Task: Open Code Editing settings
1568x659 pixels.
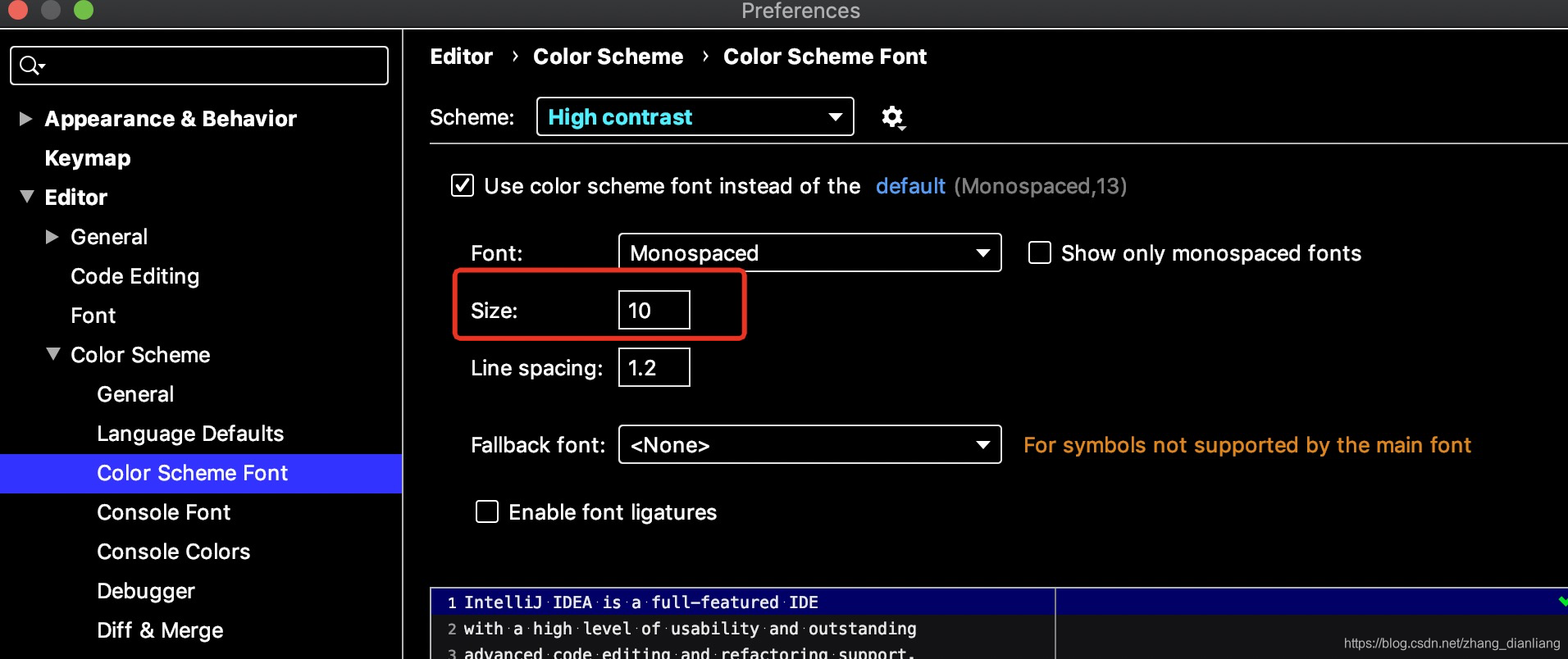Action: click(x=135, y=276)
